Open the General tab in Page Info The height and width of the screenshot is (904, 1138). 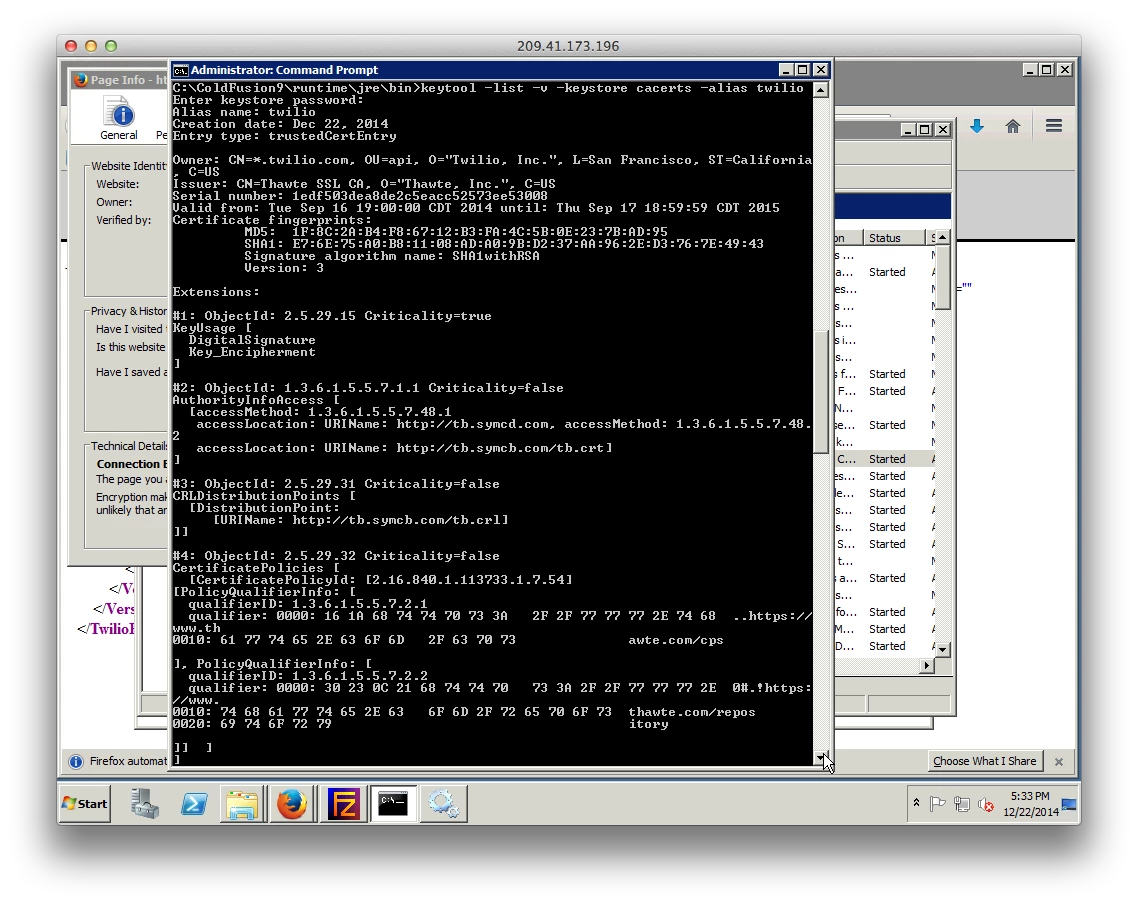pyautogui.click(x=118, y=120)
